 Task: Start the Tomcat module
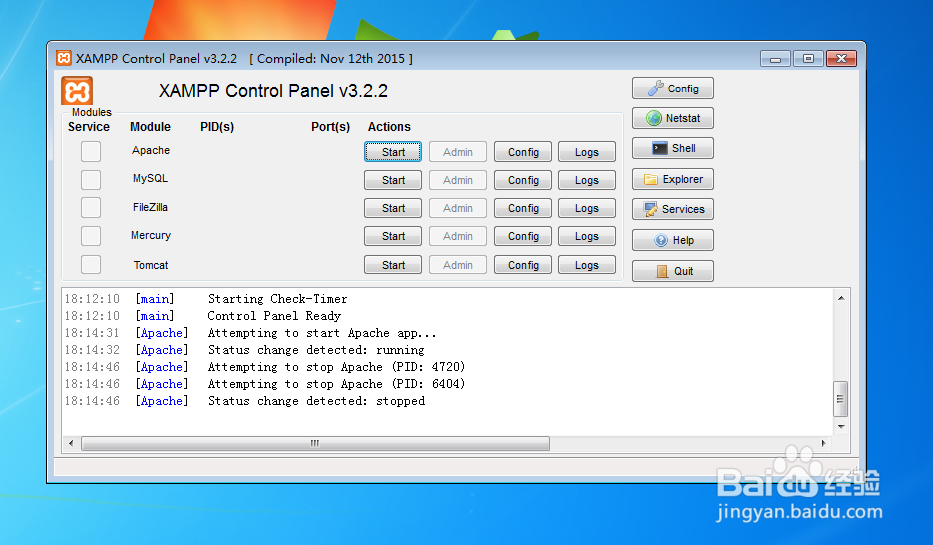click(x=393, y=264)
